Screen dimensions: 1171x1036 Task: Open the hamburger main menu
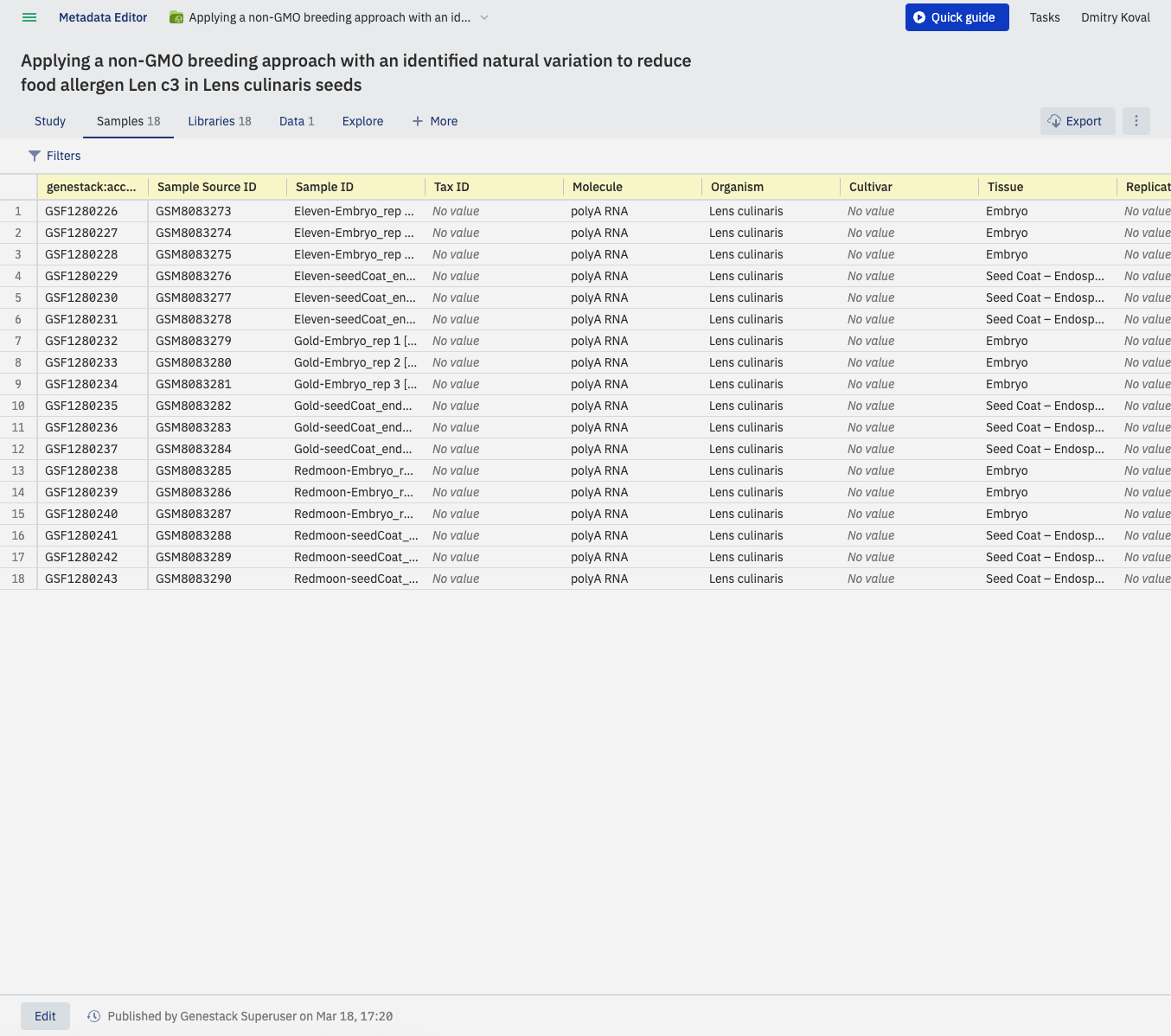pos(29,17)
